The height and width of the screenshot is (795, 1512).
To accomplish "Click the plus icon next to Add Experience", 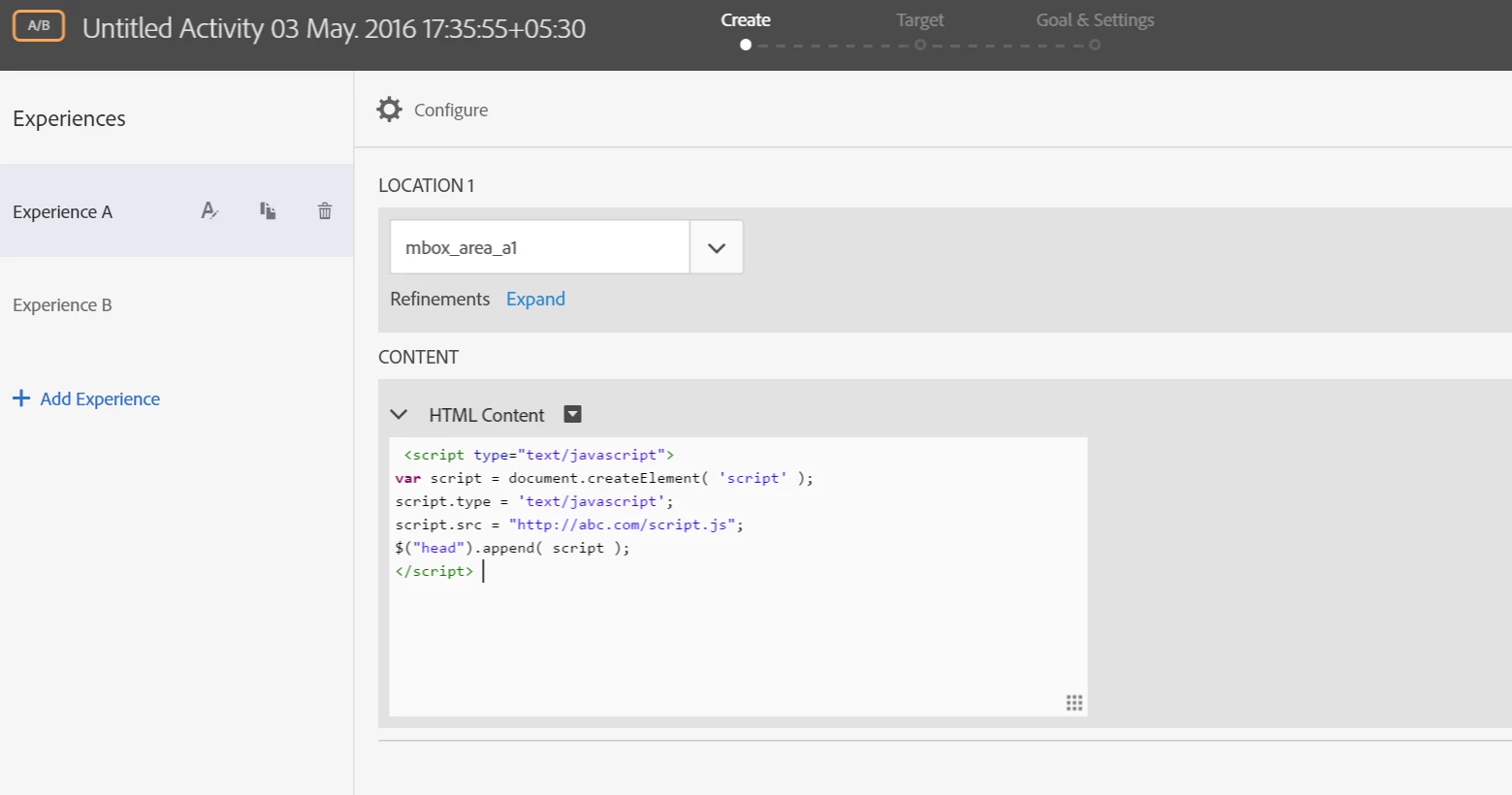I will [21, 398].
